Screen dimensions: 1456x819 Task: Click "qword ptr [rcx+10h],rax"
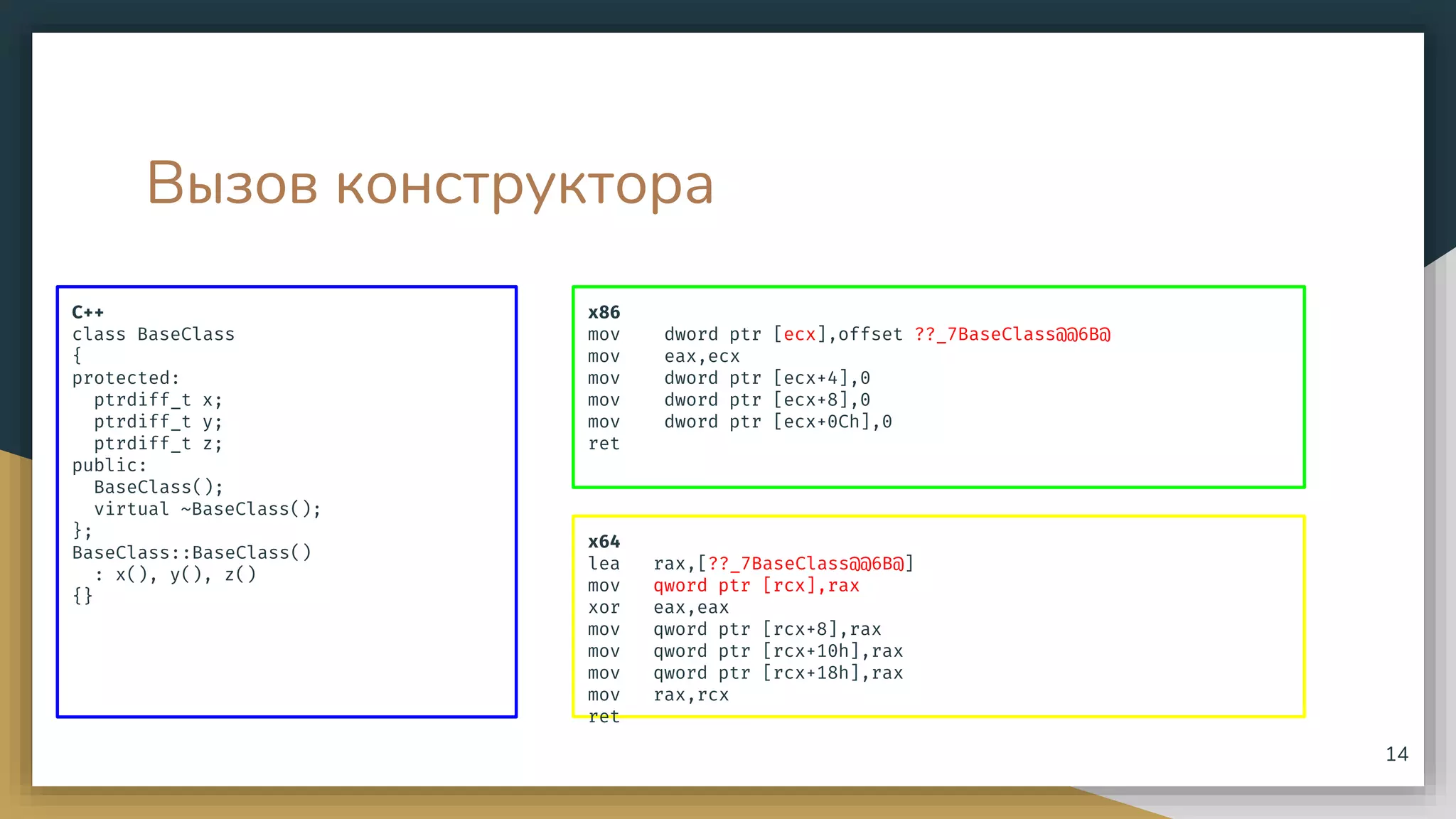(x=778, y=651)
